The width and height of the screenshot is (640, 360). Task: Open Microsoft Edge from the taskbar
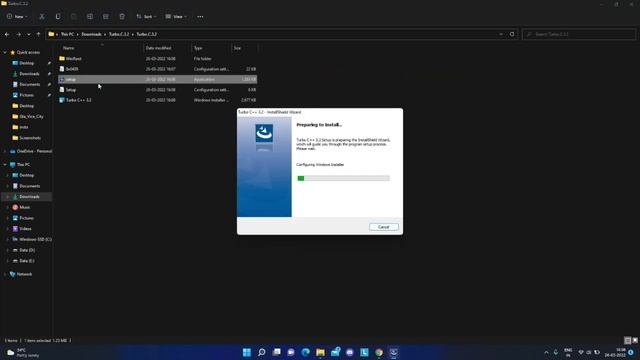(305, 352)
